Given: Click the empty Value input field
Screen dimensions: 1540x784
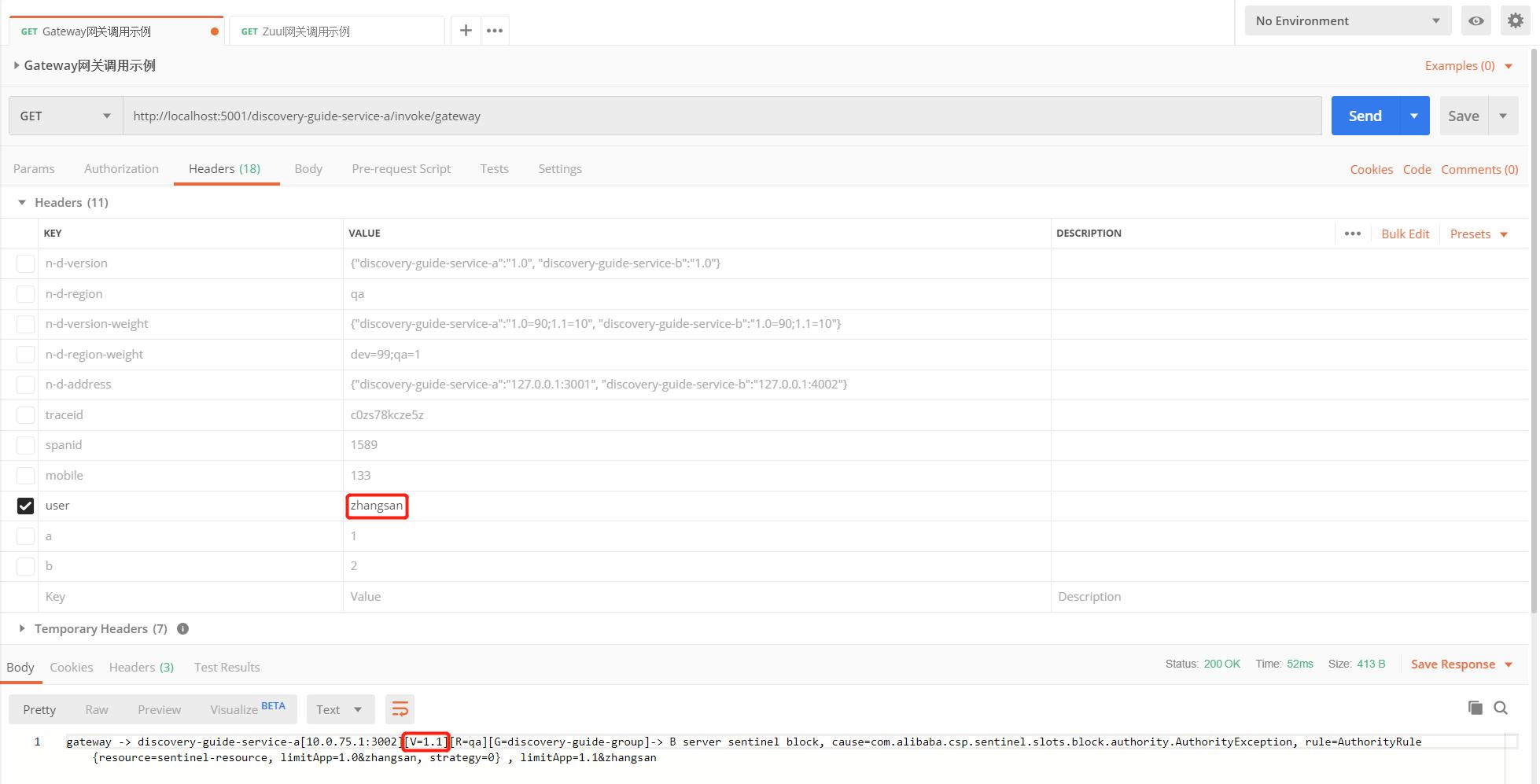Looking at the screenshot, I should (697, 597).
